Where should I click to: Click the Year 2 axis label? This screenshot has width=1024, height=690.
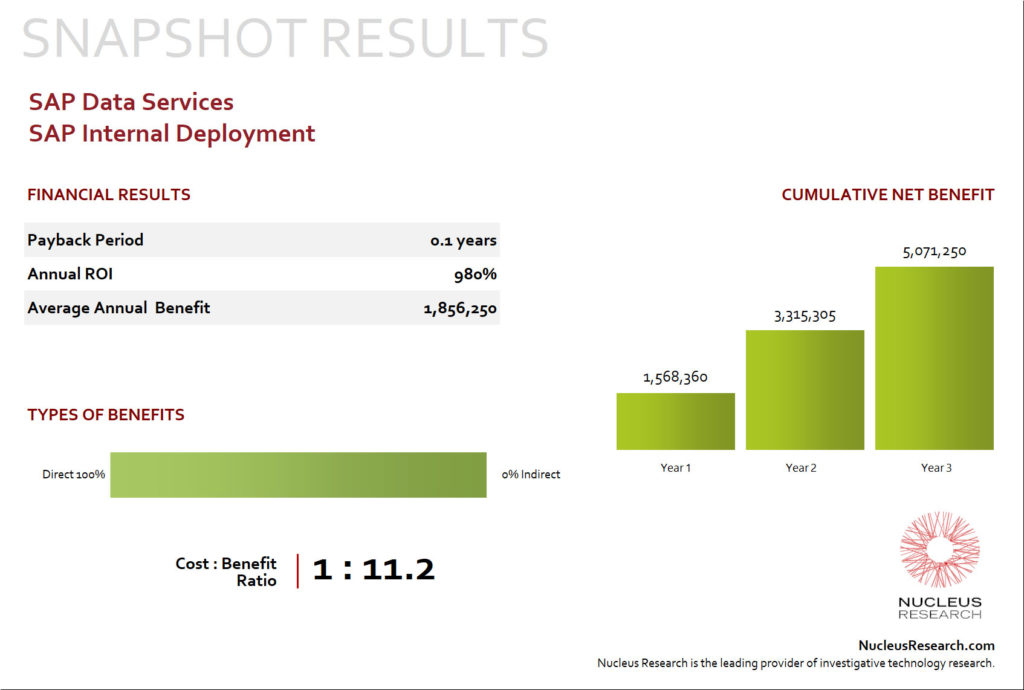[x=801, y=467]
